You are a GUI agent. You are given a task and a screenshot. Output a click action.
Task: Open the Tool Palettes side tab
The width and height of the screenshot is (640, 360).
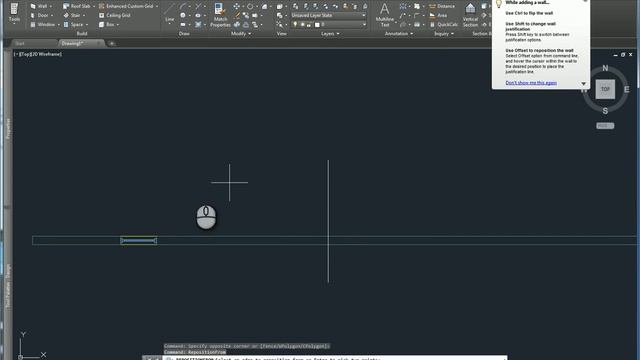tap(8, 286)
